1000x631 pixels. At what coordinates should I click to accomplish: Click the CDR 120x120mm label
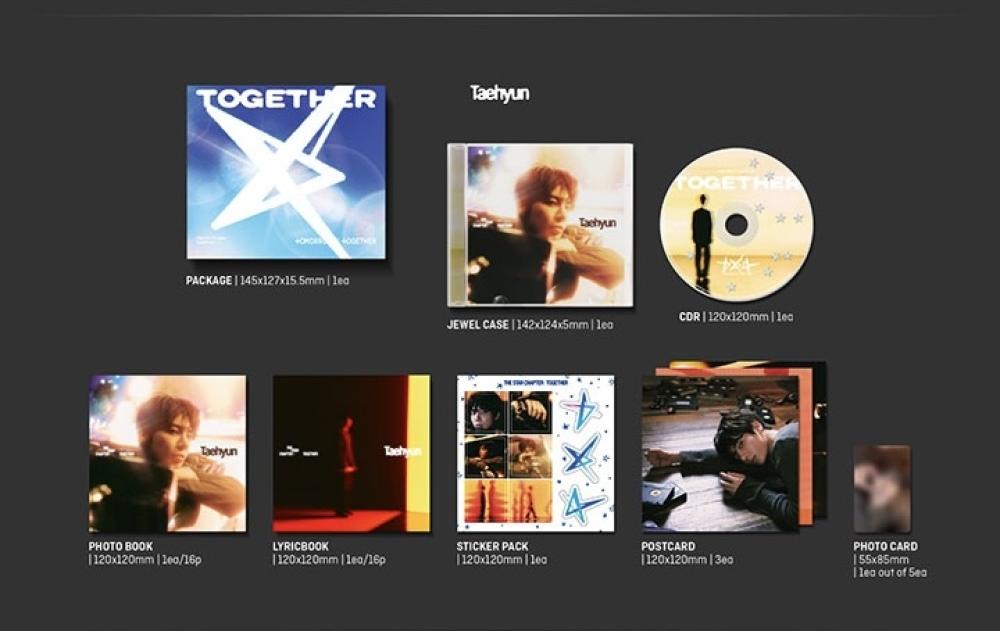coord(737,316)
